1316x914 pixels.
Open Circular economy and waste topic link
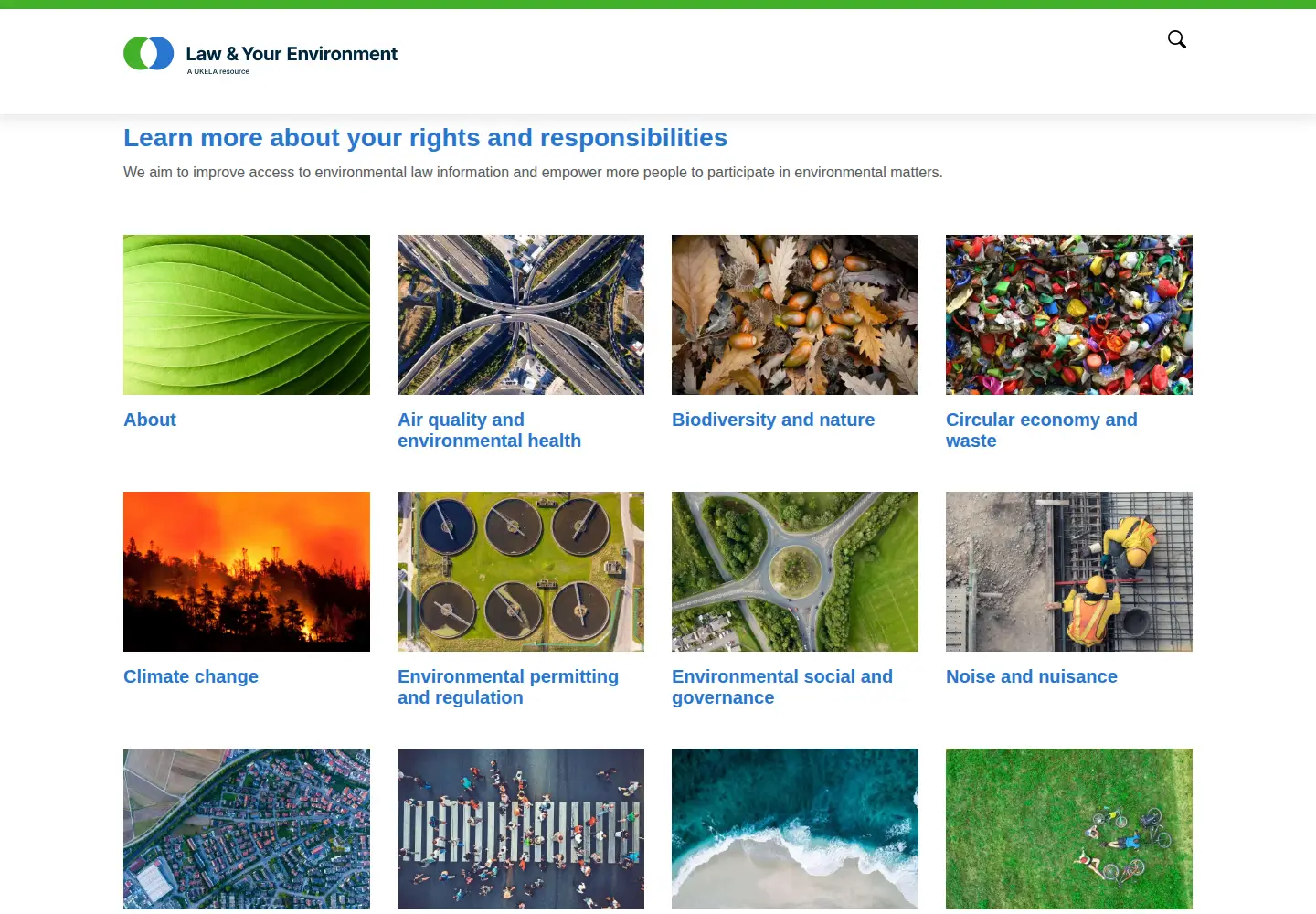[1042, 430]
